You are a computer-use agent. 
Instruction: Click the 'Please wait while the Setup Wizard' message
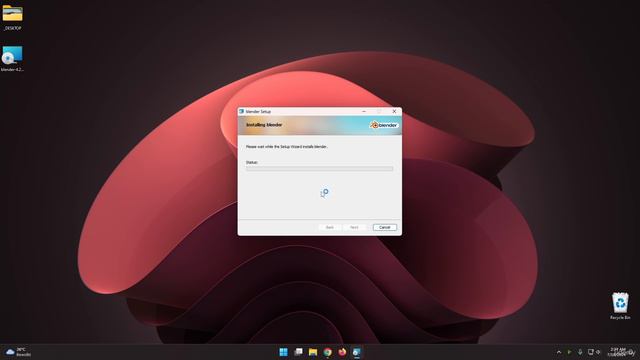[287, 147]
